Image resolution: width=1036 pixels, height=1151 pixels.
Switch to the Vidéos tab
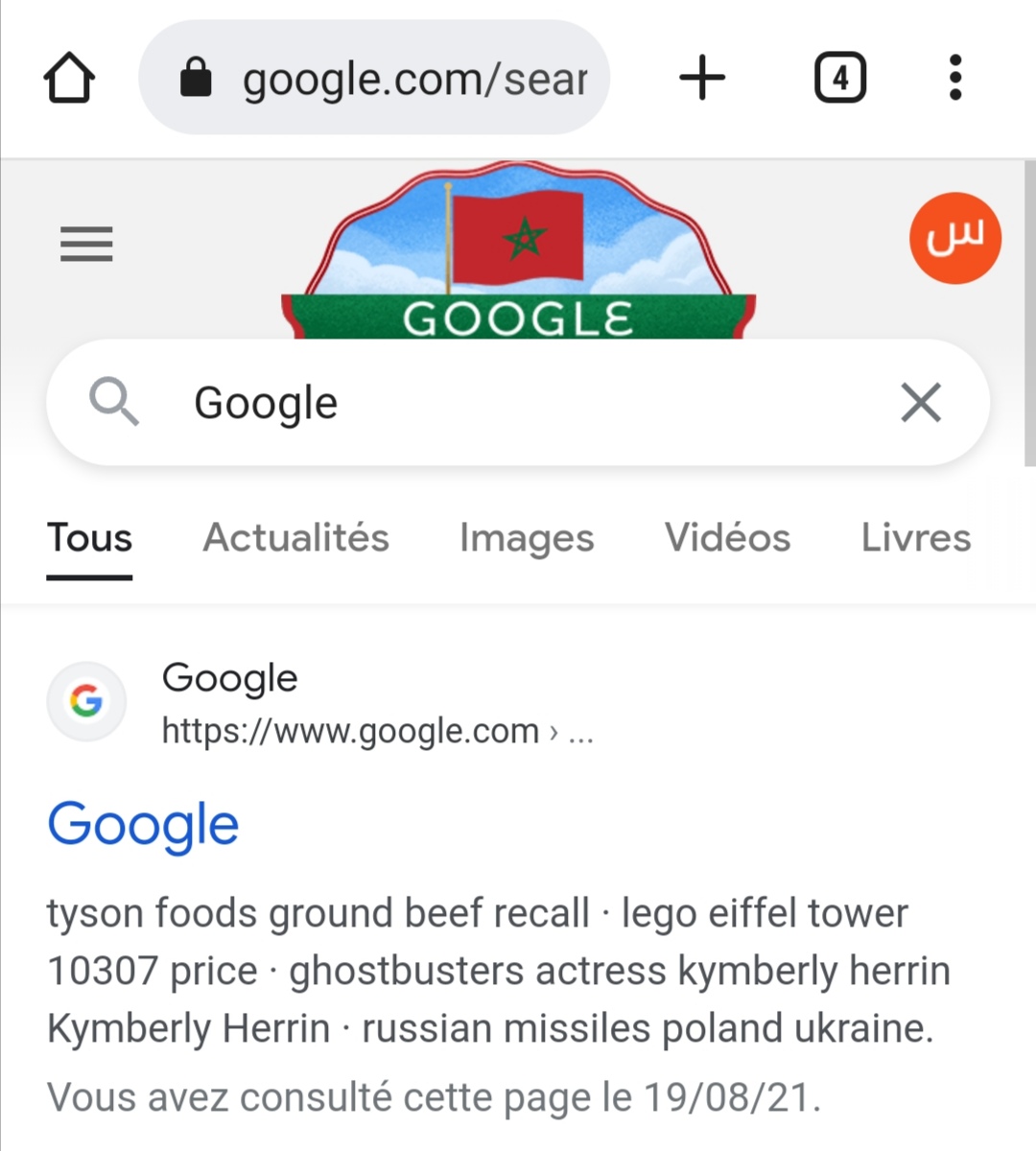point(727,538)
